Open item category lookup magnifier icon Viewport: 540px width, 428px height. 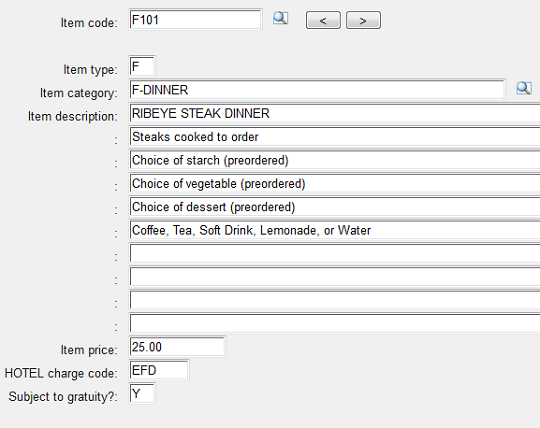pyautogui.click(x=524, y=88)
